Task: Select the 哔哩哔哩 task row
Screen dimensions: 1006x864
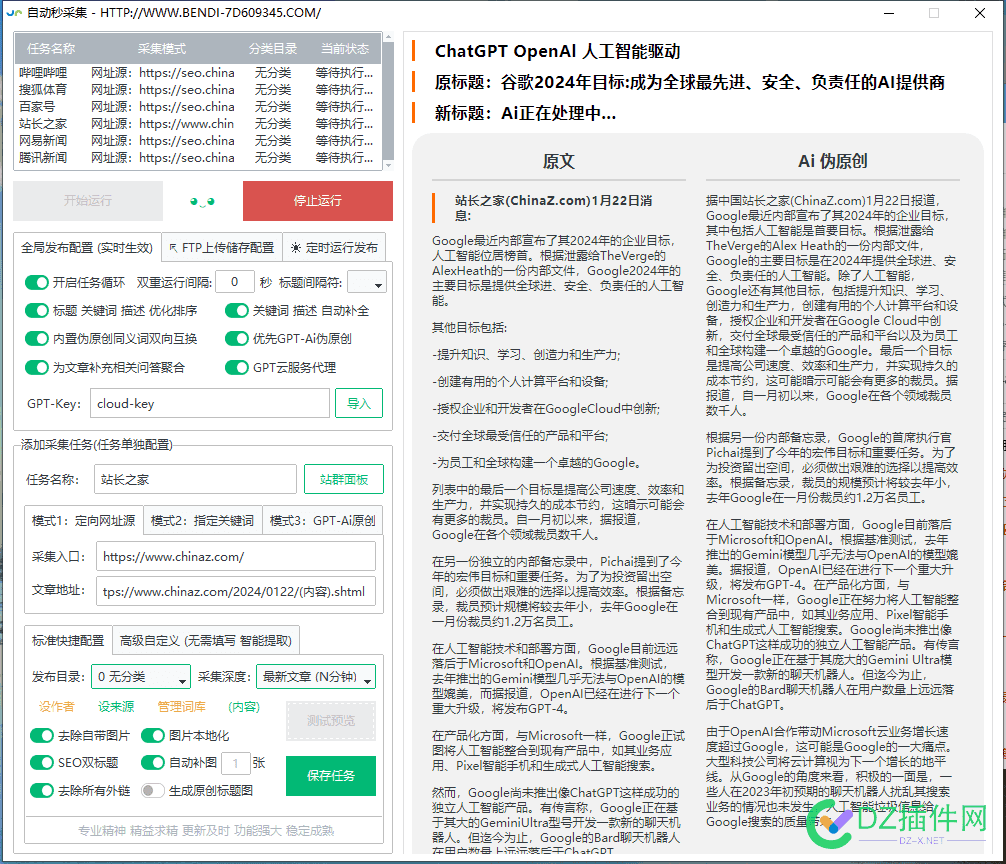Action: [198, 73]
